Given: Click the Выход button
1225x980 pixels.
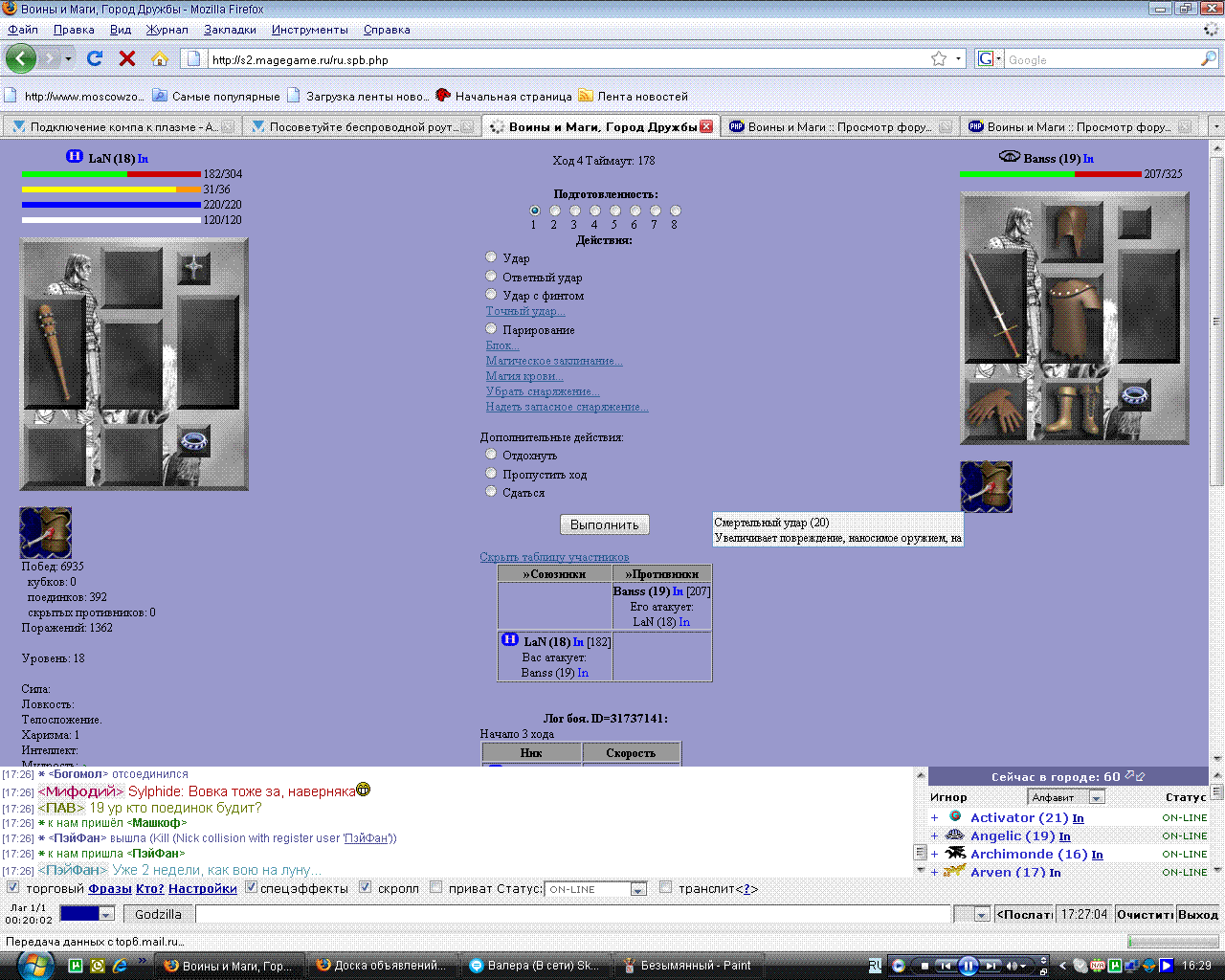Looking at the screenshot, I should 1198,914.
